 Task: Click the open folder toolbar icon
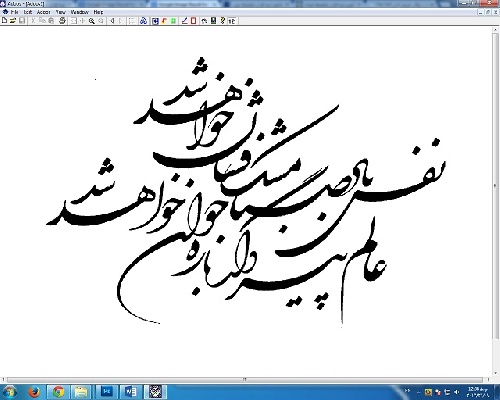pyautogui.click(x=13, y=21)
